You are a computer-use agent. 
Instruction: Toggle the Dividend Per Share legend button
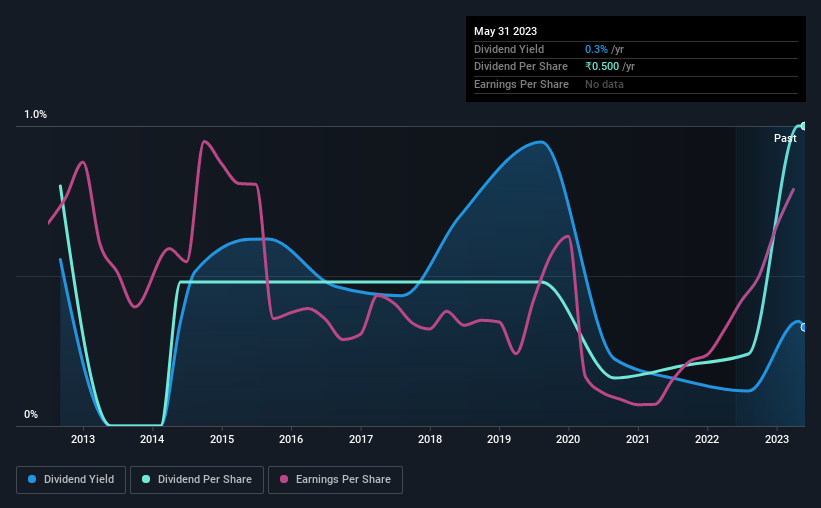pos(197,480)
